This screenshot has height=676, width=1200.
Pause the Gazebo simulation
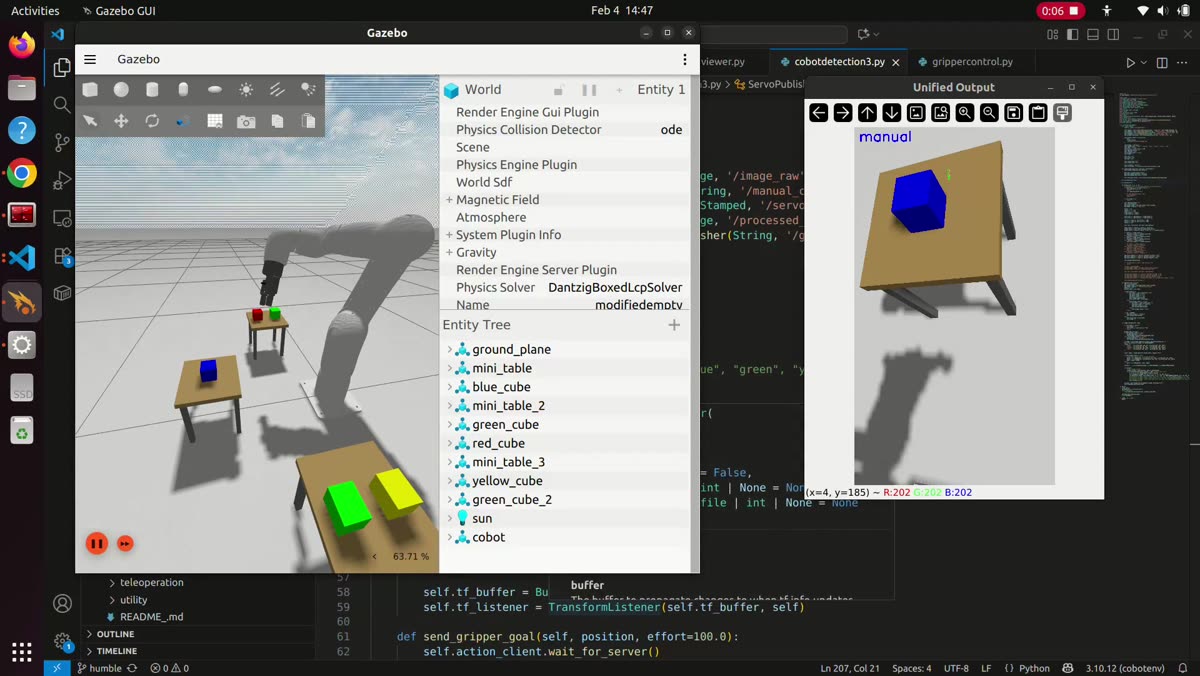tap(97, 544)
